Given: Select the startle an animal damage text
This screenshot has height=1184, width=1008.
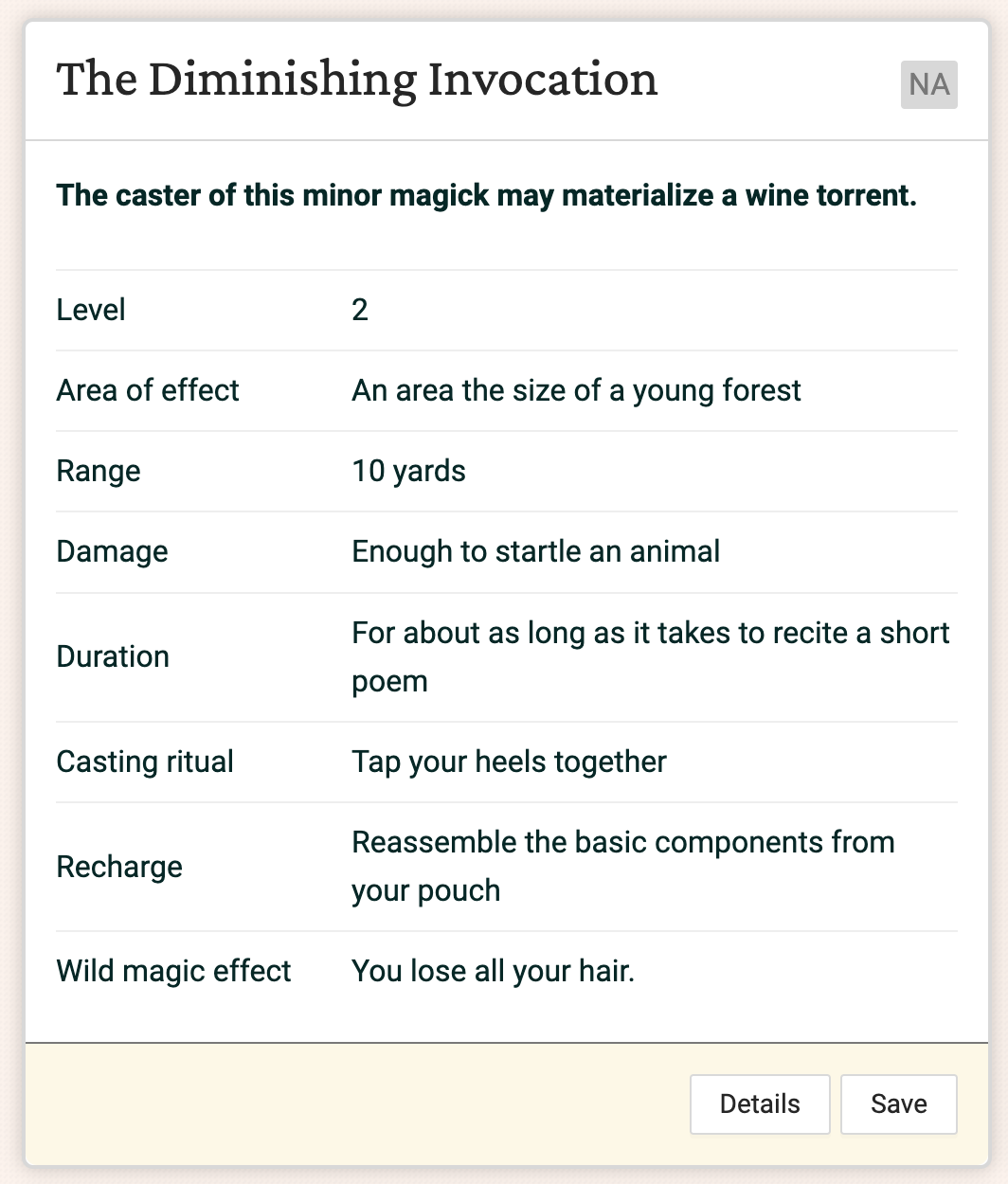Looking at the screenshot, I should point(536,551).
